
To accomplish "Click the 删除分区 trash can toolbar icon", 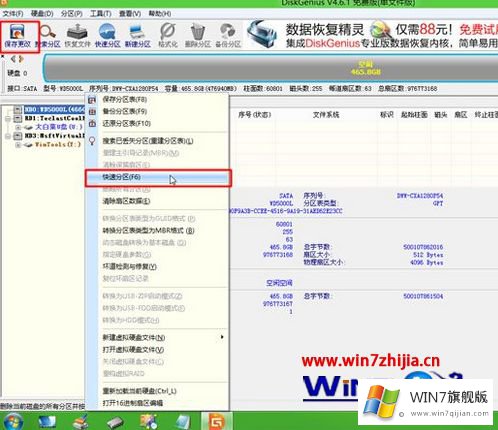I will point(198,36).
